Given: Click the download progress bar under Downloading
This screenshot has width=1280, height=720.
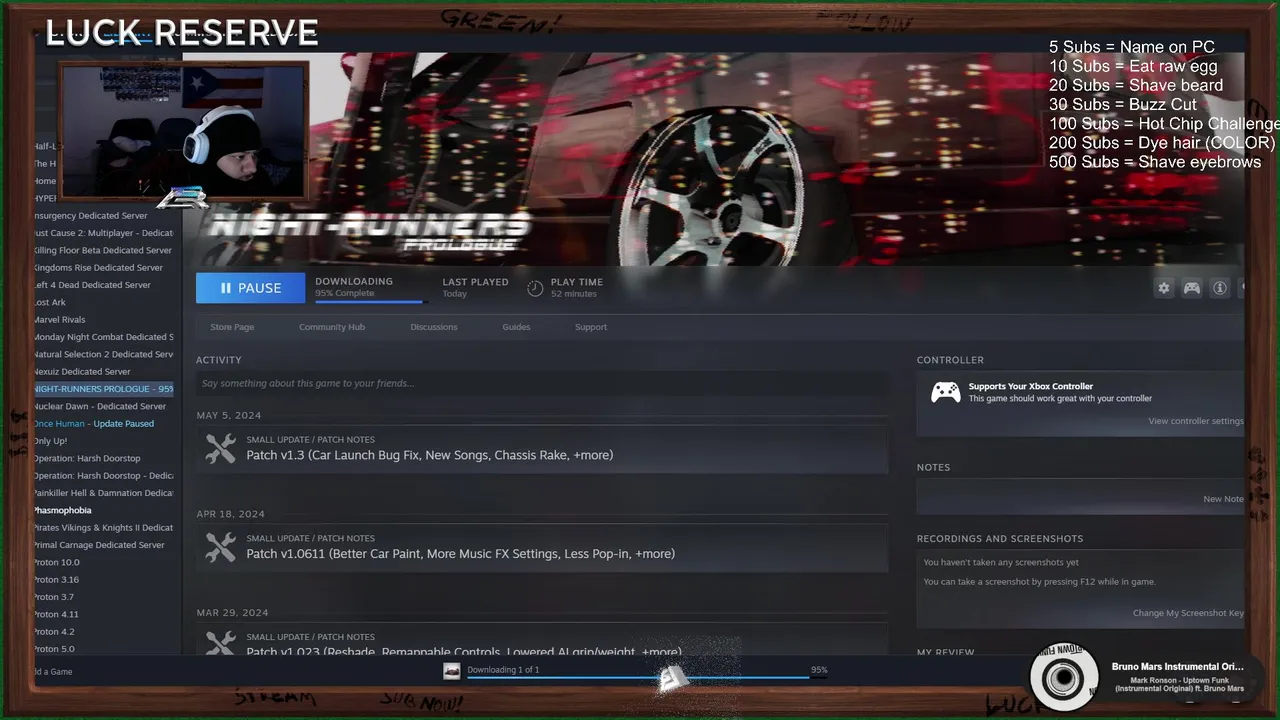Looking at the screenshot, I should click(371, 301).
